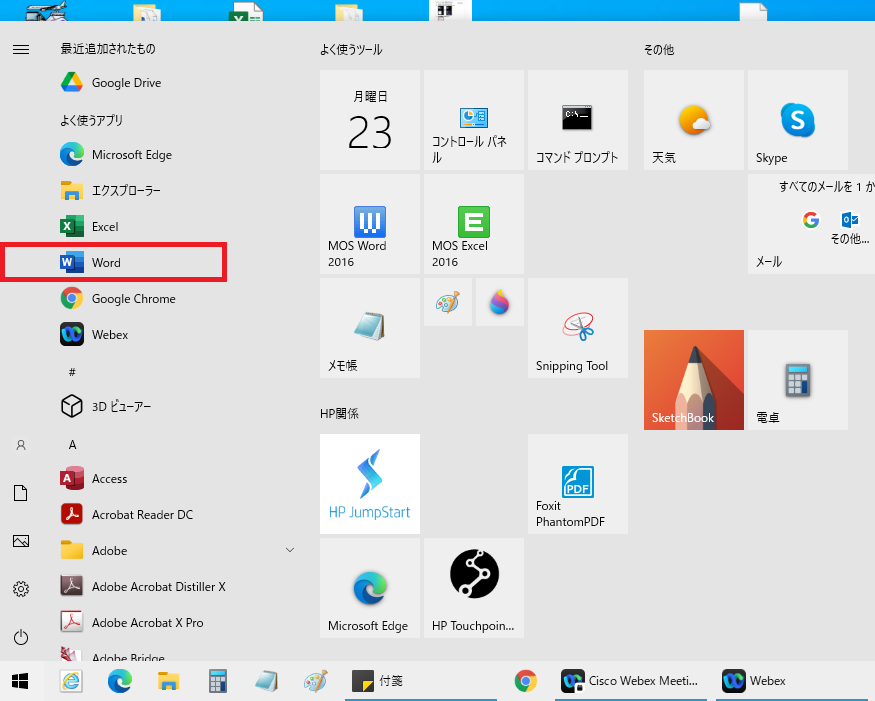875x701 pixels.
Task: Open Internet Explorer from the taskbar
Action: [71, 681]
